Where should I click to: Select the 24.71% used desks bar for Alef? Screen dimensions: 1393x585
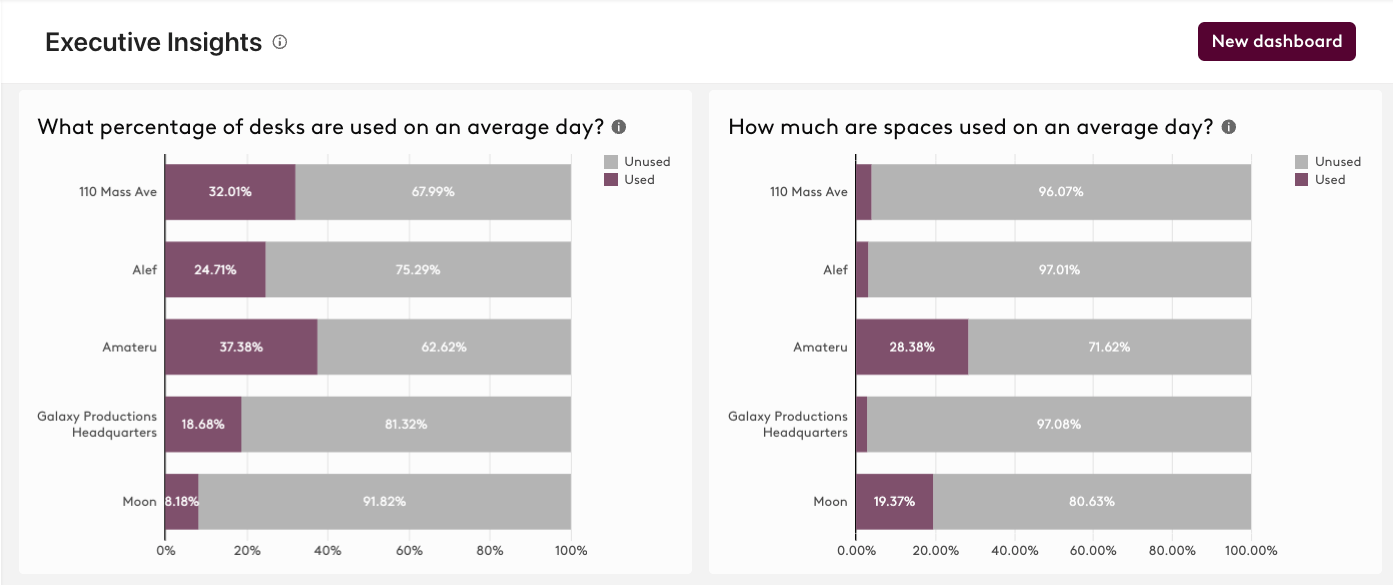(x=215, y=269)
